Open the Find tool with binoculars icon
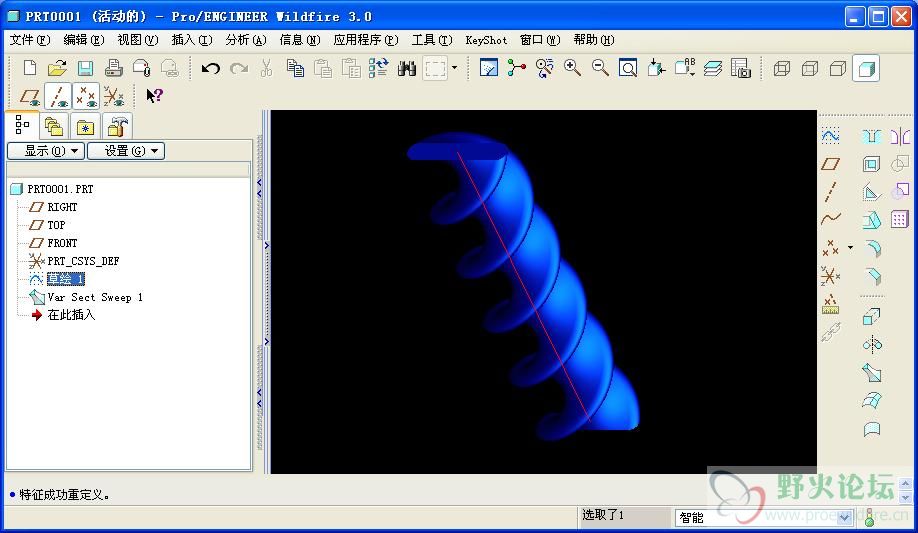The height and width of the screenshot is (533, 918). coord(406,69)
